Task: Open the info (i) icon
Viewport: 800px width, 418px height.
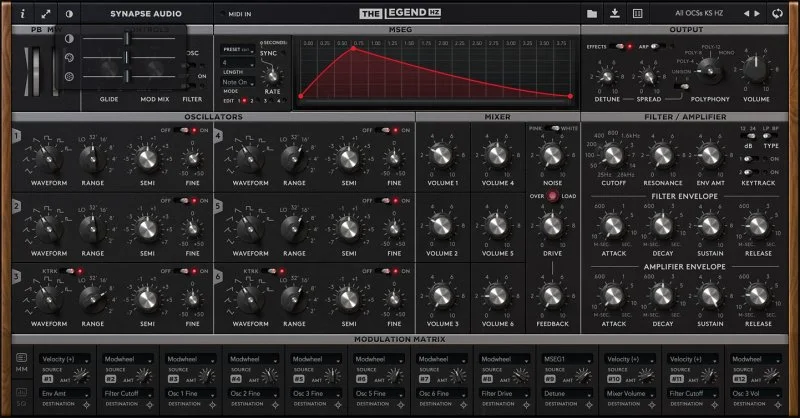Action: pyautogui.click(x=22, y=14)
